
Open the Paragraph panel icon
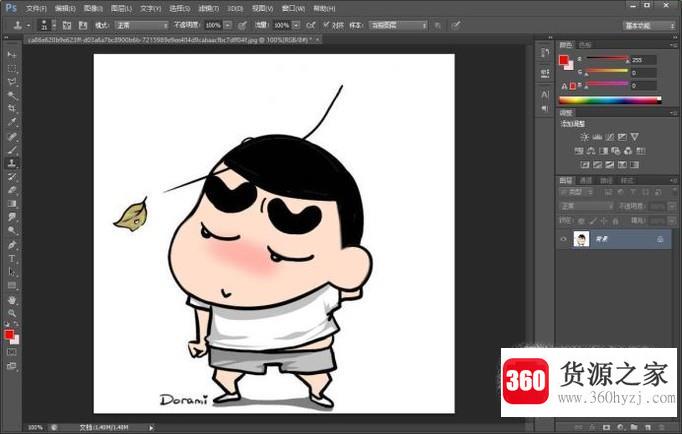click(545, 108)
